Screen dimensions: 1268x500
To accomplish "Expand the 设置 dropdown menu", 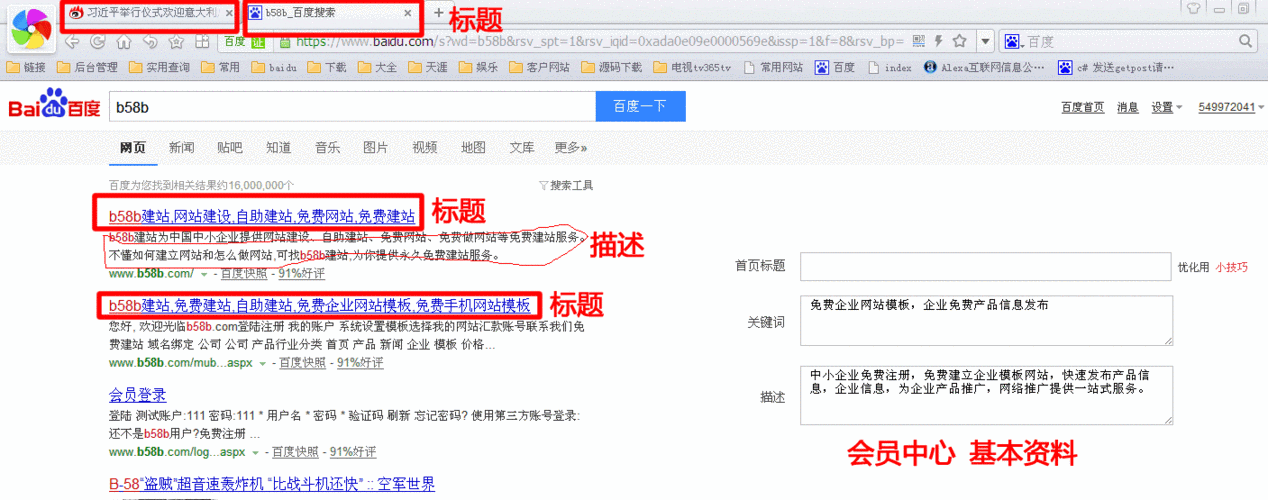I will click(x=1166, y=107).
